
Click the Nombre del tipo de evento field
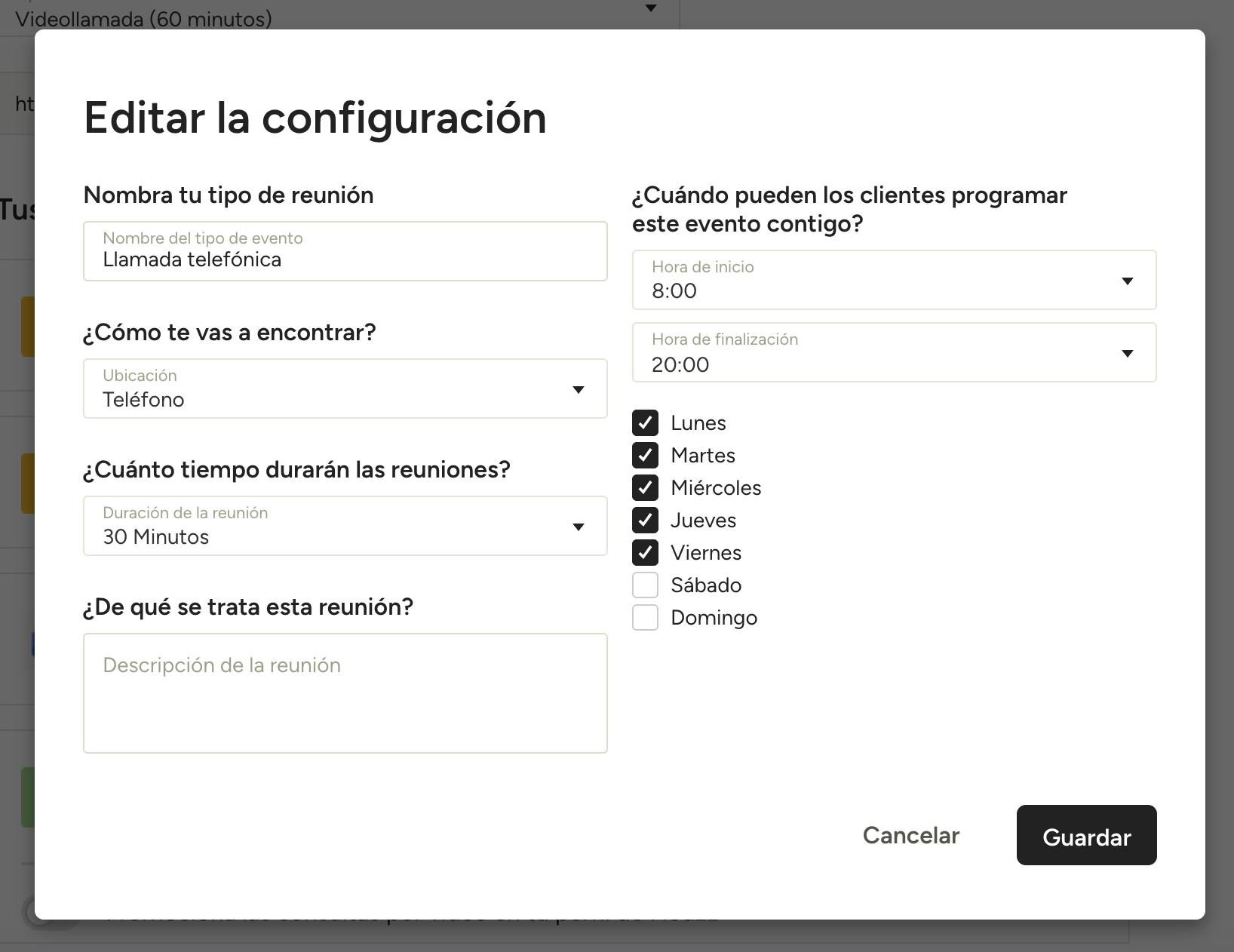point(345,252)
